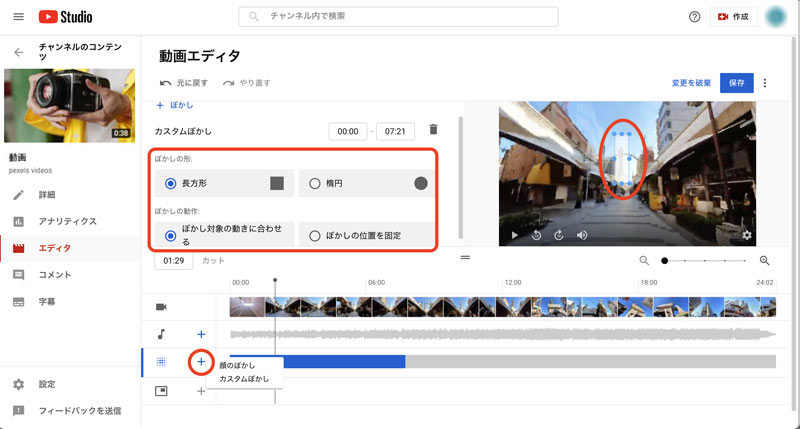This screenshot has height=429, width=800.
Task: Click the audio waveform track
Action: pyautogui.click(x=503, y=335)
